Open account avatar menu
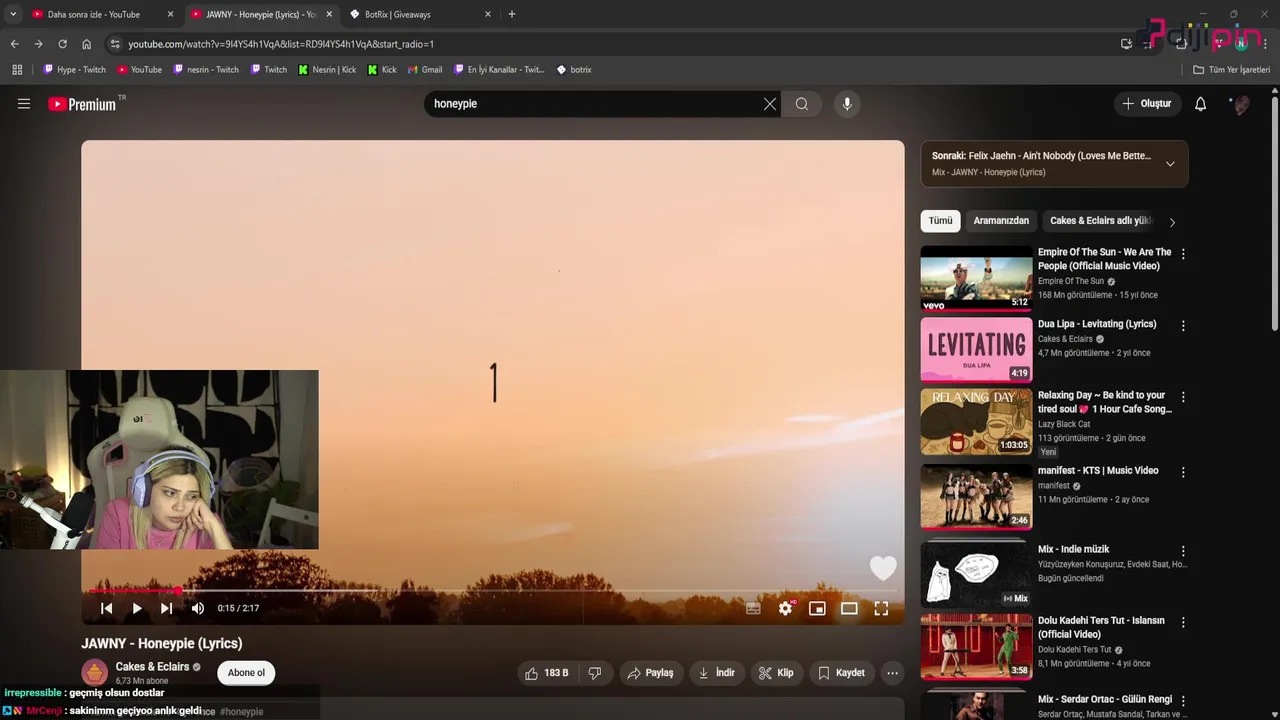Image resolution: width=1280 pixels, height=720 pixels. coord(1240,104)
